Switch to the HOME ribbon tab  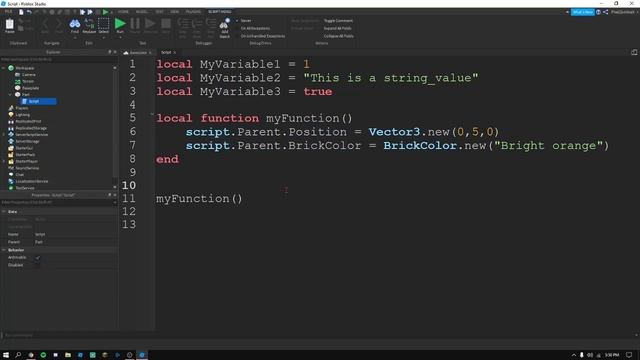click(123, 12)
